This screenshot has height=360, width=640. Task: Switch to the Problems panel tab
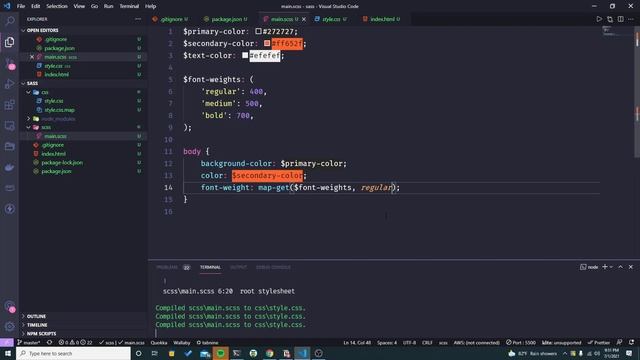pyautogui.click(x=167, y=267)
